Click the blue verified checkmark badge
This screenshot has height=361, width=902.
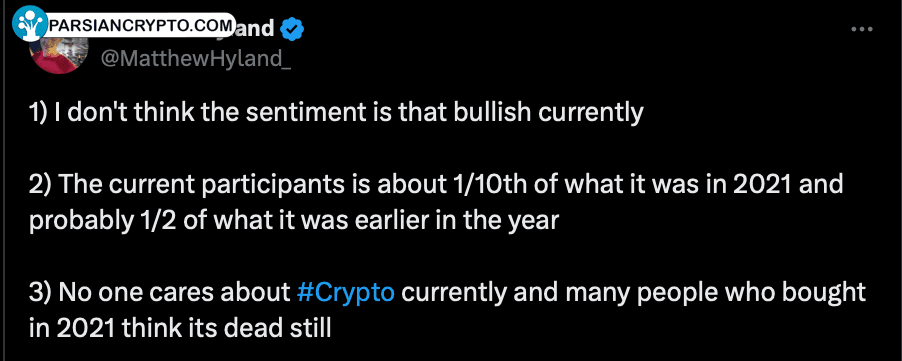pyautogui.click(x=292, y=29)
